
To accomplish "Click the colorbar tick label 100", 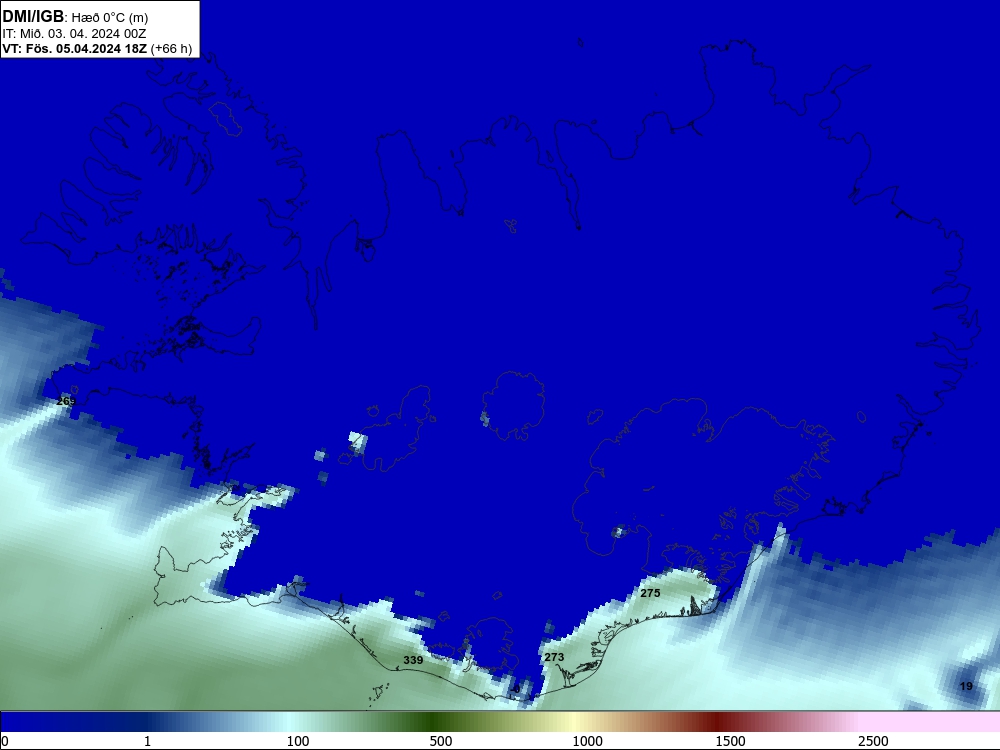I will coord(298,741).
